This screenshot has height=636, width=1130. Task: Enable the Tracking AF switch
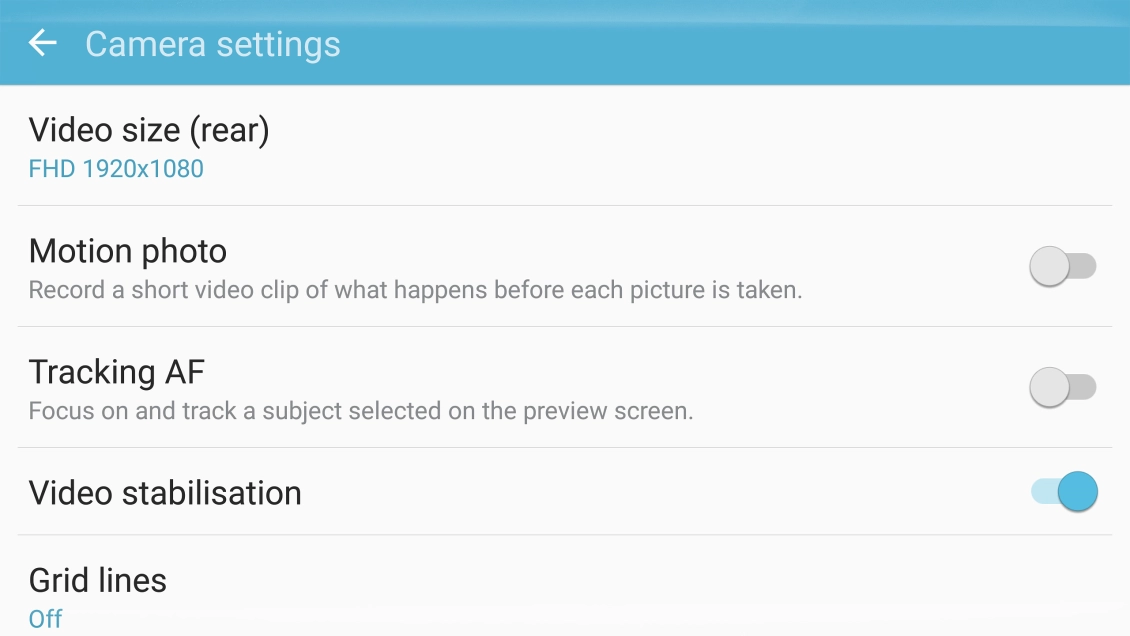1063,388
